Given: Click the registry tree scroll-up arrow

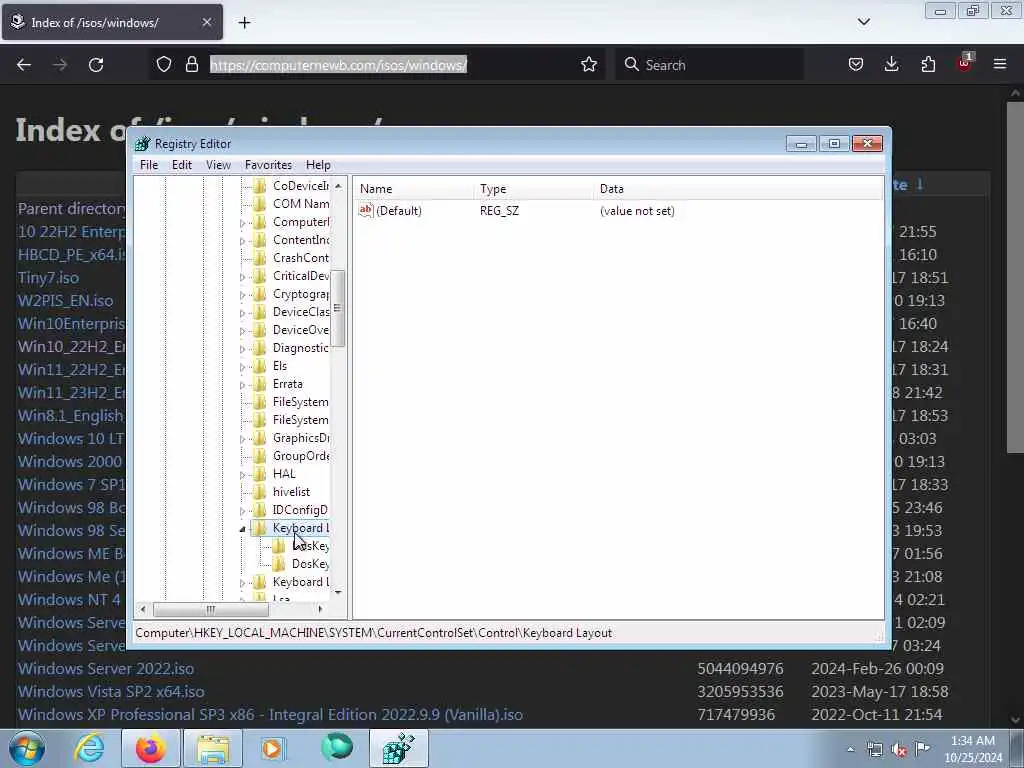Looking at the screenshot, I should click(x=338, y=186).
